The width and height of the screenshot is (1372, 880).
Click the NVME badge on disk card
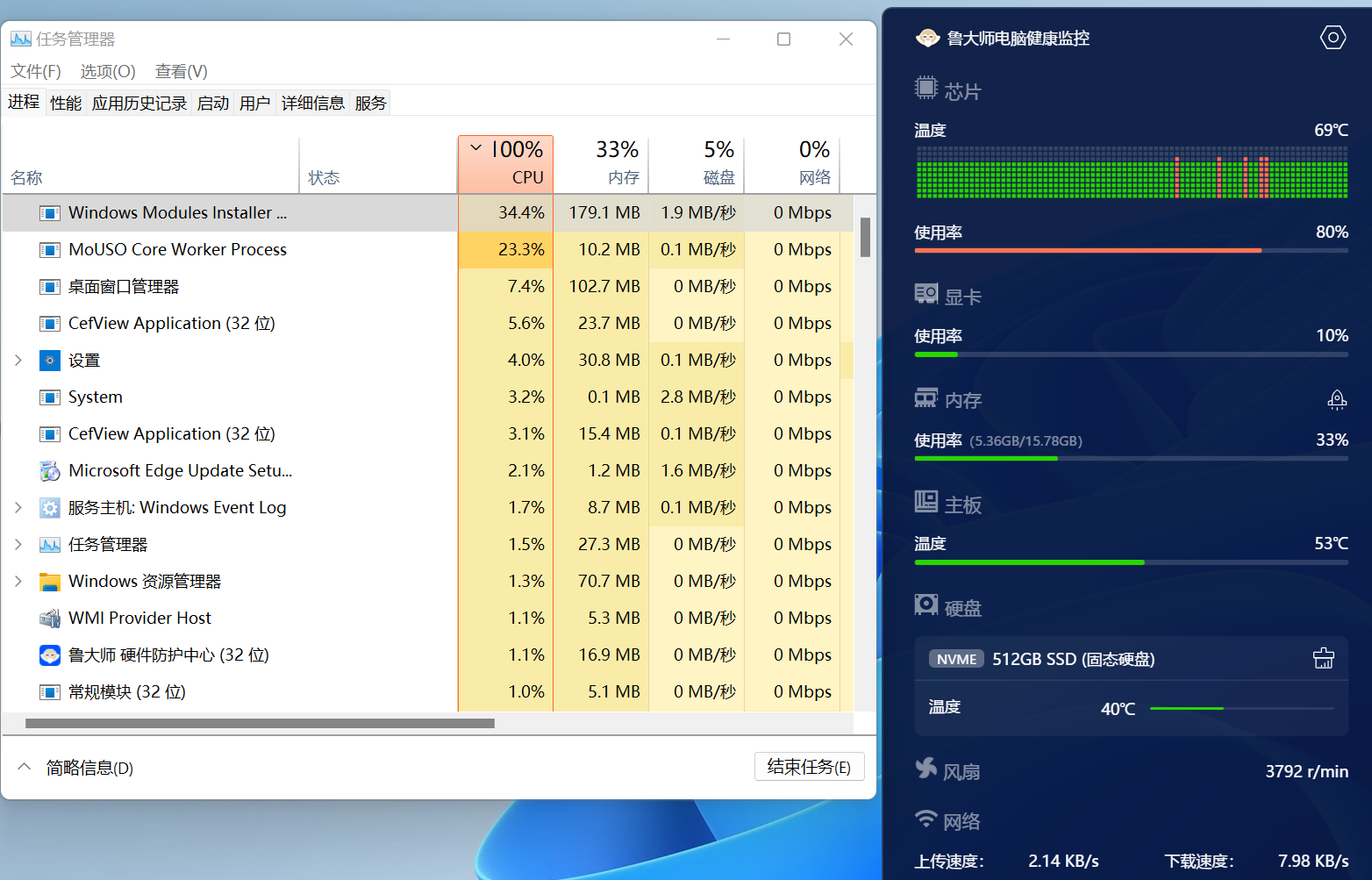(956, 659)
